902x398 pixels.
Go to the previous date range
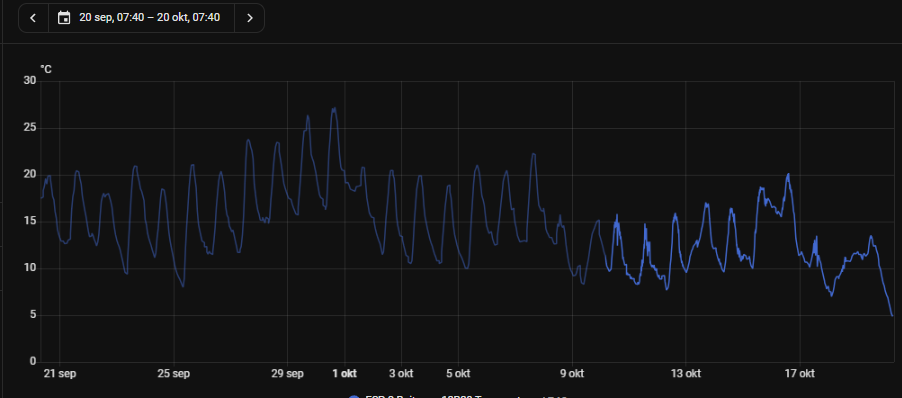point(33,18)
